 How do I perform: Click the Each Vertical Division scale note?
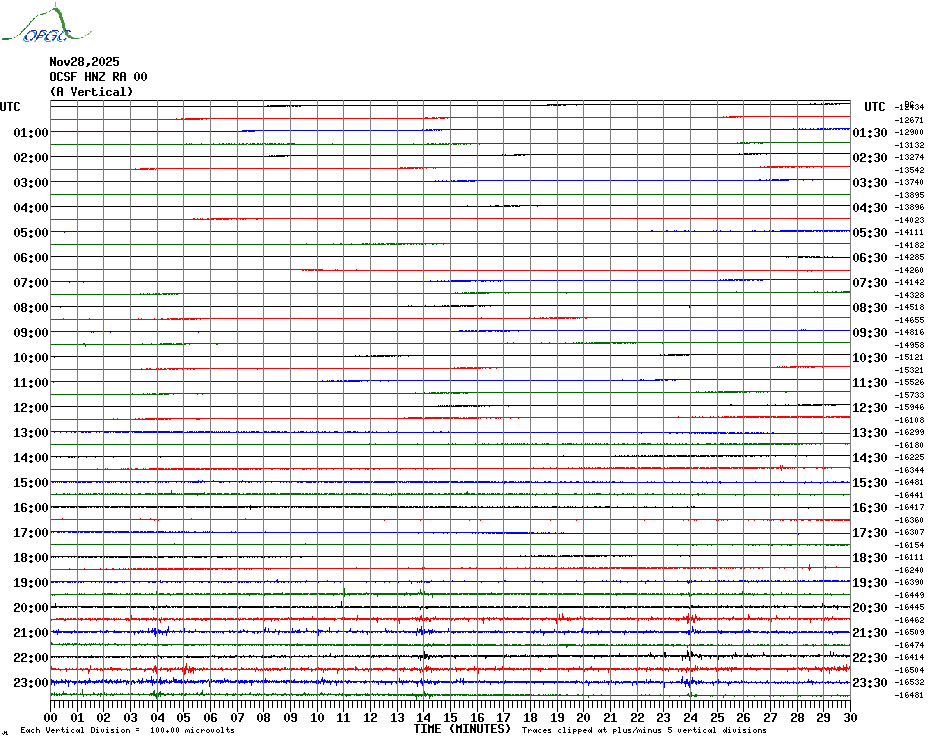pos(127,731)
